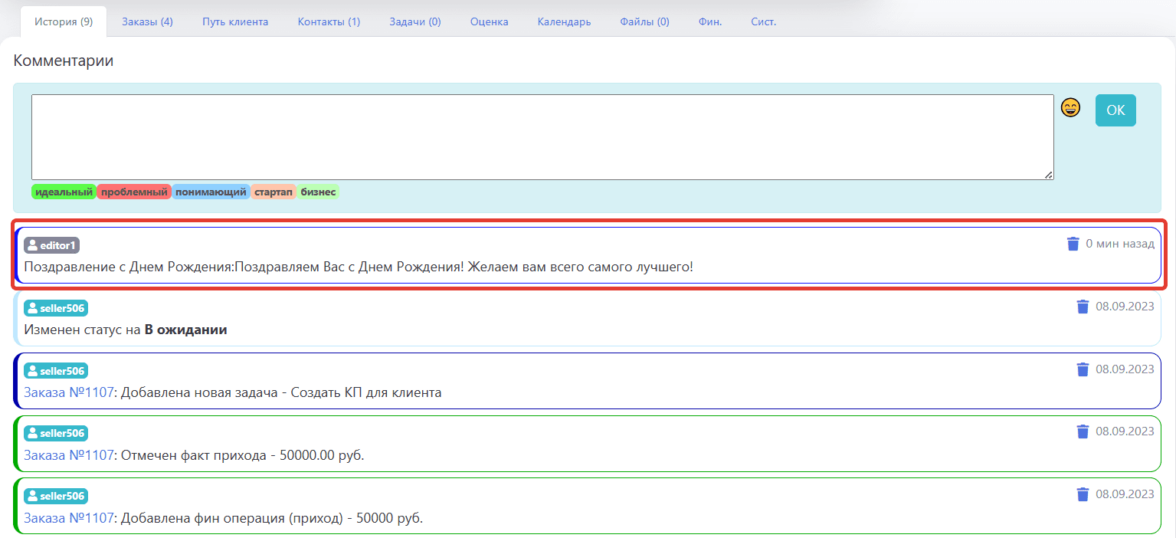Click seller506 badge on 'фин операция' entry
1176x538 pixels.
click(56, 496)
